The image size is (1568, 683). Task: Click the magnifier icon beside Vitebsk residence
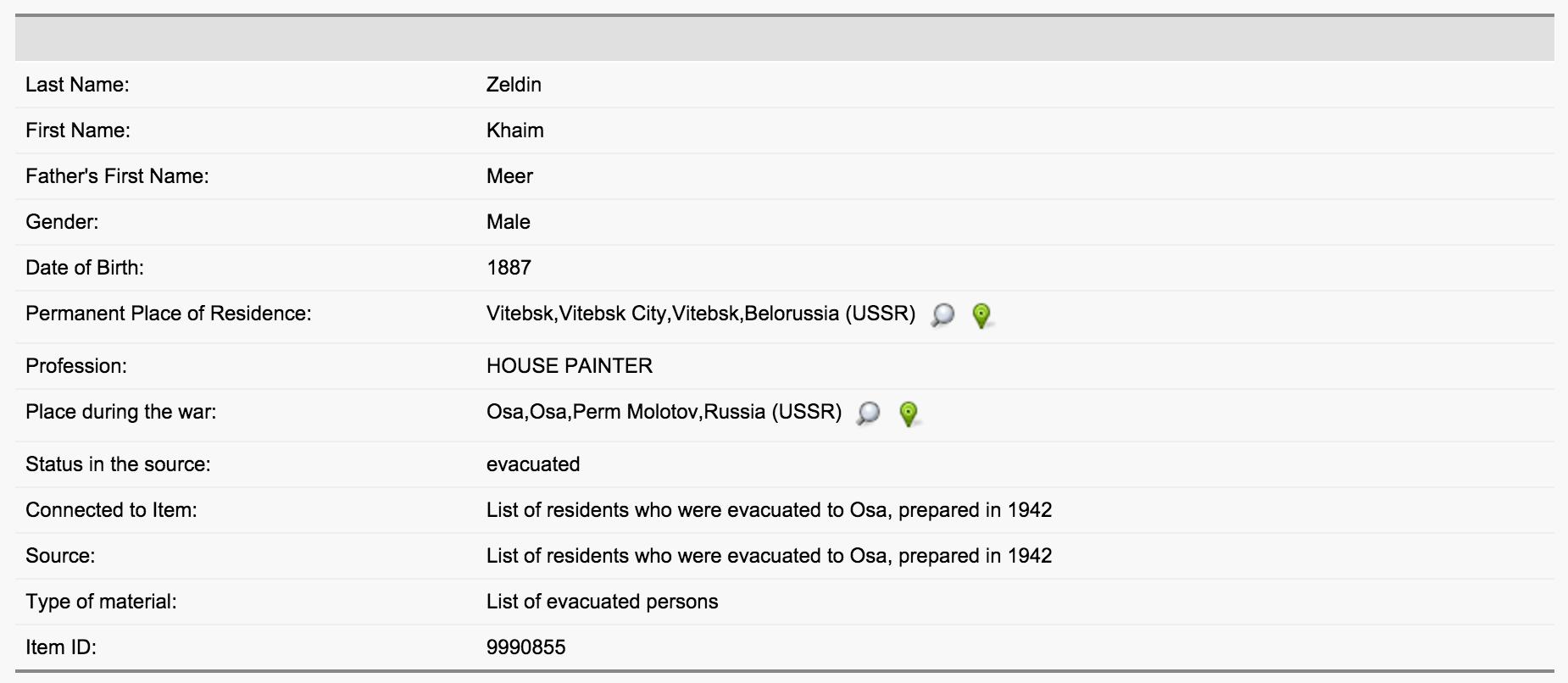coord(942,315)
